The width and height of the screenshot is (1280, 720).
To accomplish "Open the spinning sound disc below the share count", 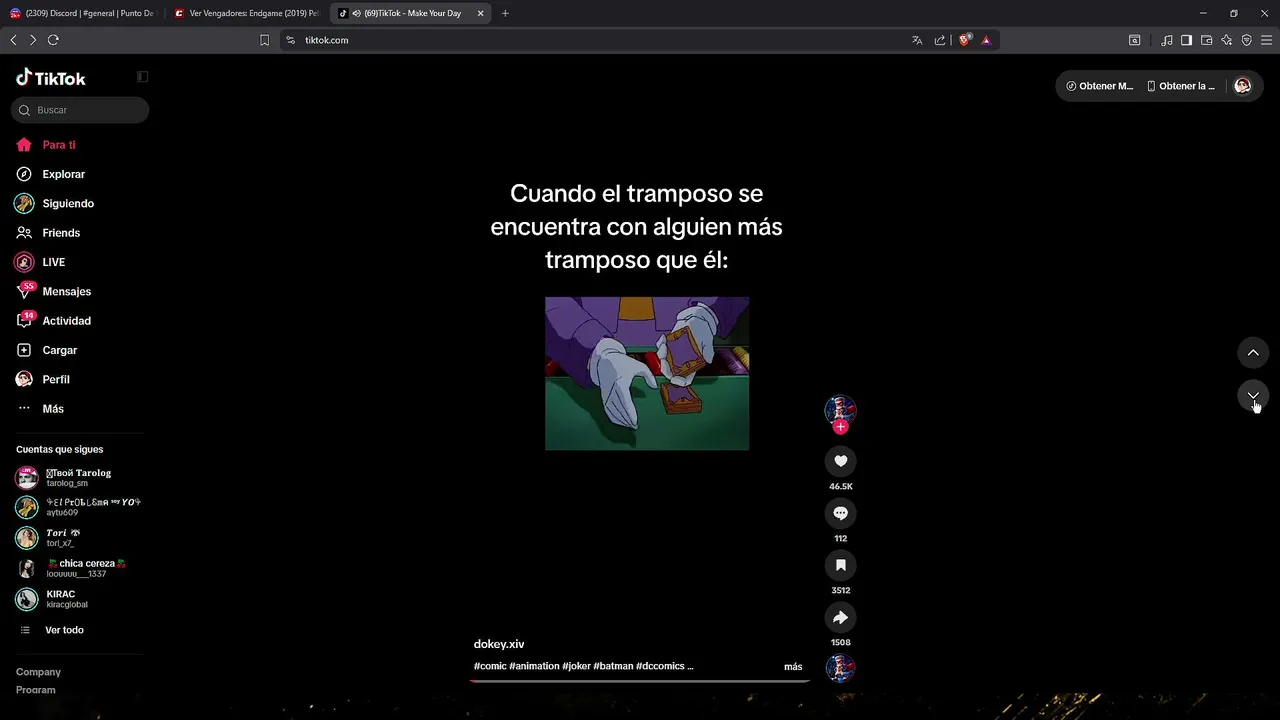I will click(840, 668).
